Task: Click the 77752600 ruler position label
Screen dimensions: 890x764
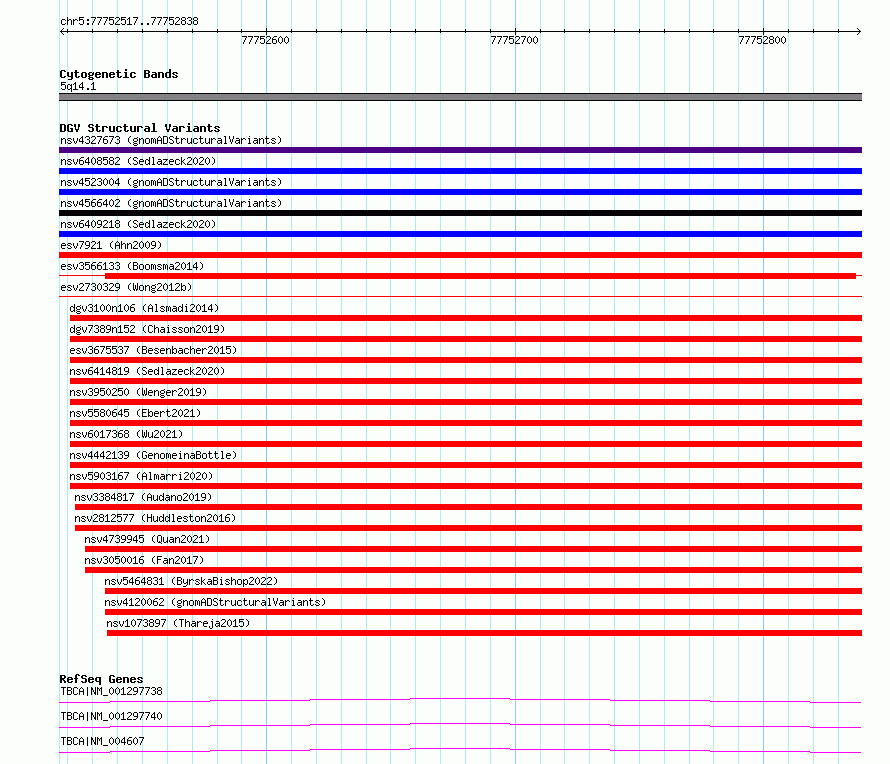Action: click(266, 40)
